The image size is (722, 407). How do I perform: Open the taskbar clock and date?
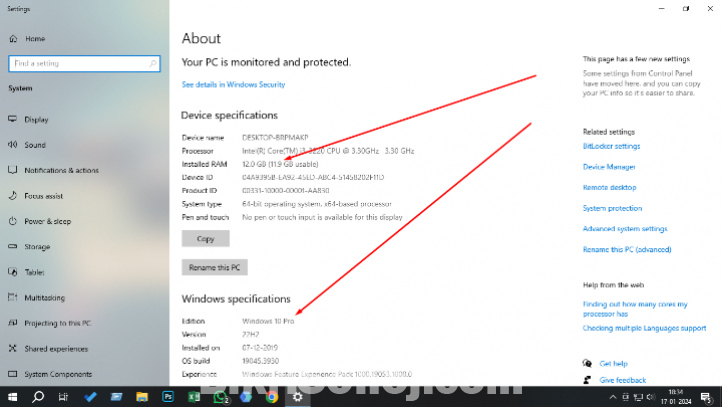pos(676,397)
